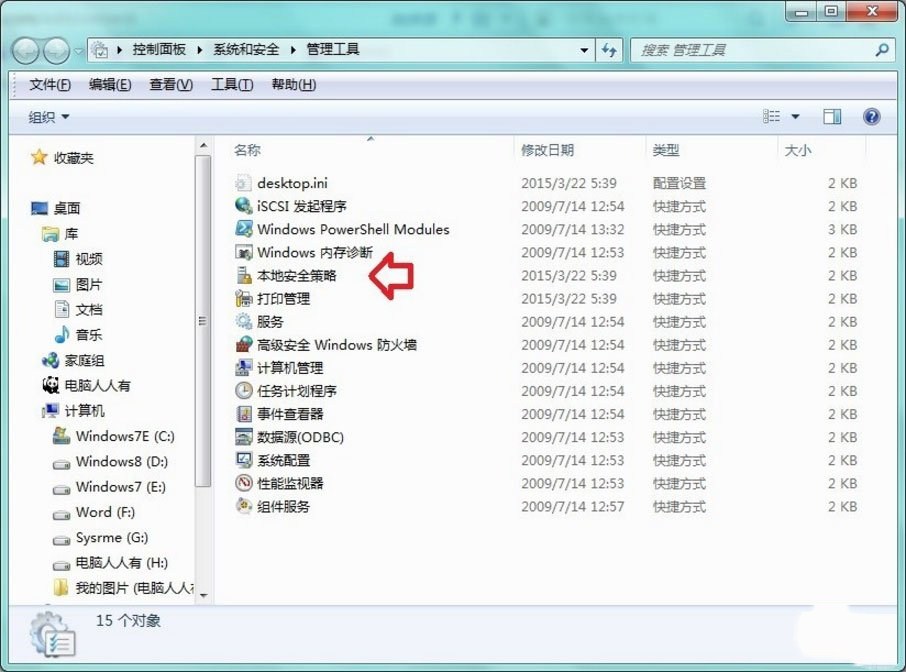The height and width of the screenshot is (672, 906).
Task: Open 文档 library in sidebar
Action: click(x=78, y=310)
